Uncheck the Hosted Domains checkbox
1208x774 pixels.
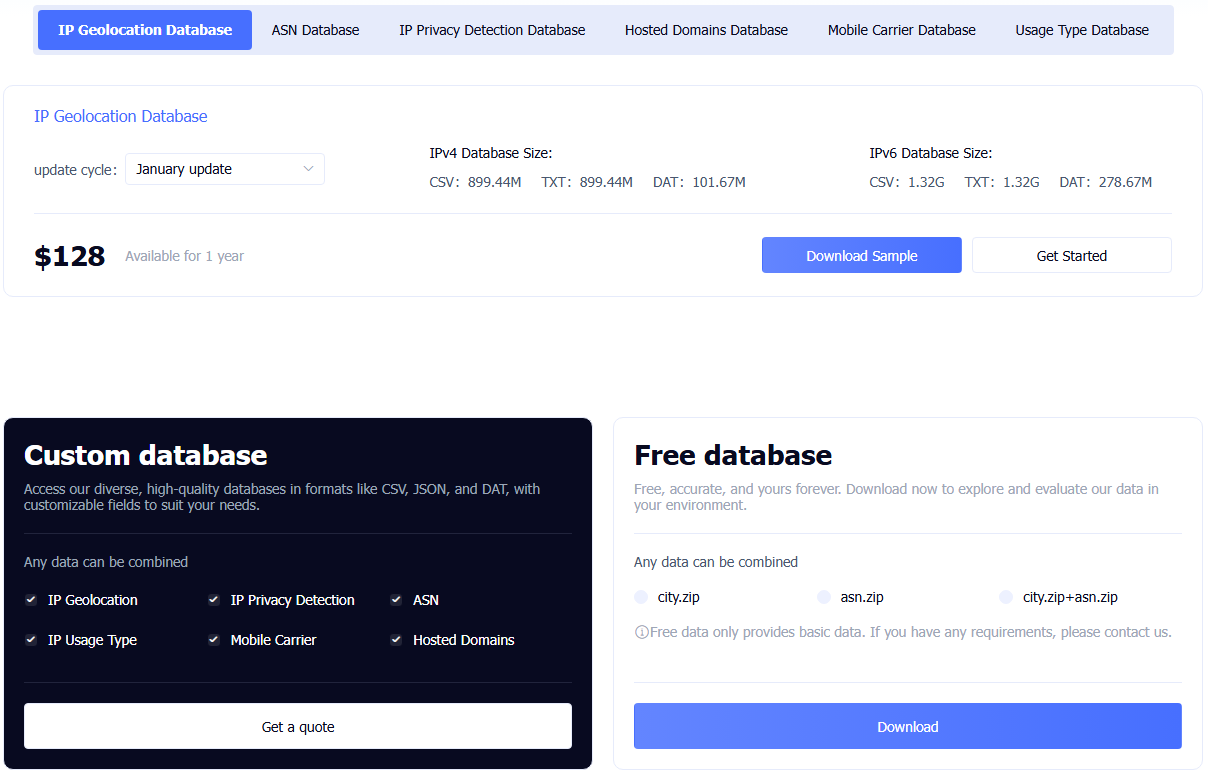point(396,640)
